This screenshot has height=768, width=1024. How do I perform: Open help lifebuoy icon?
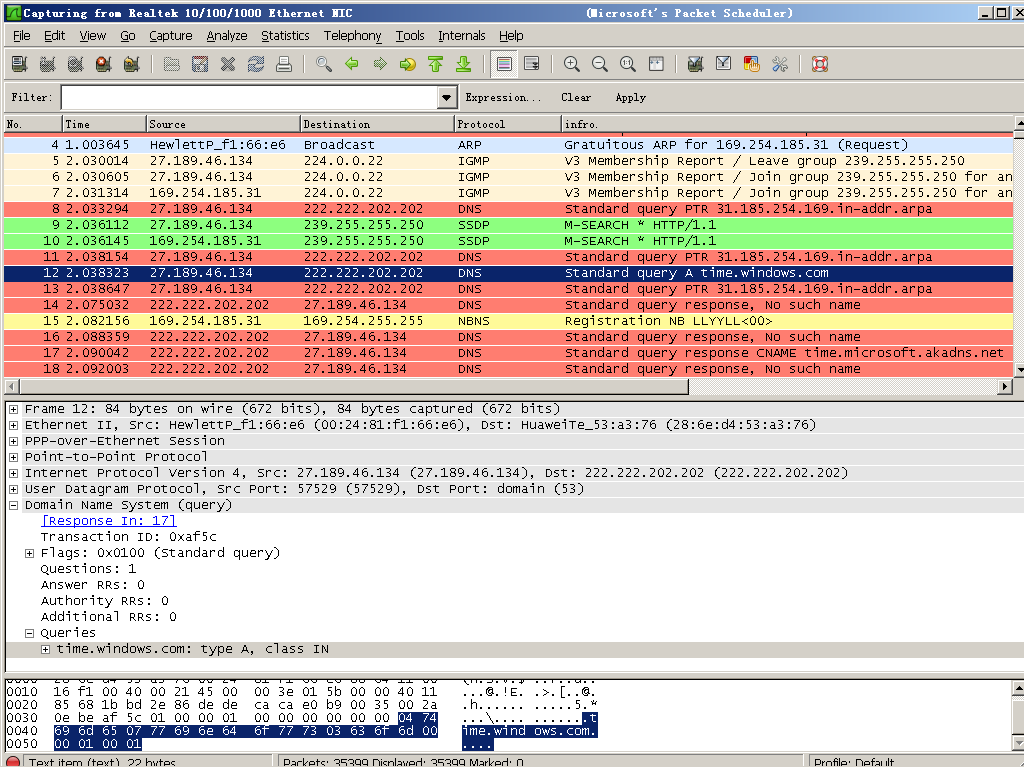coord(820,64)
